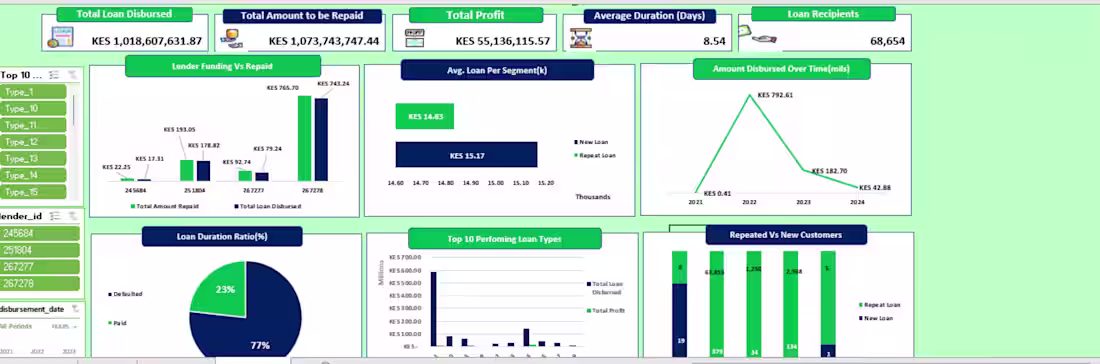Toggle multi-select on lender_id slicer

55,216
